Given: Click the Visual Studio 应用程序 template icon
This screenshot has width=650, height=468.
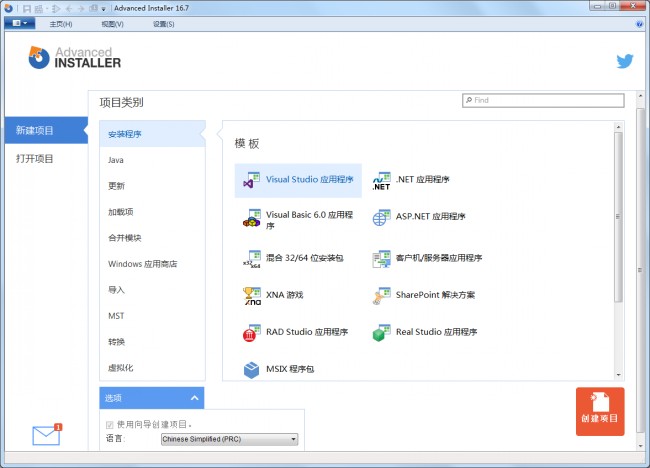Looking at the screenshot, I should point(251,180).
